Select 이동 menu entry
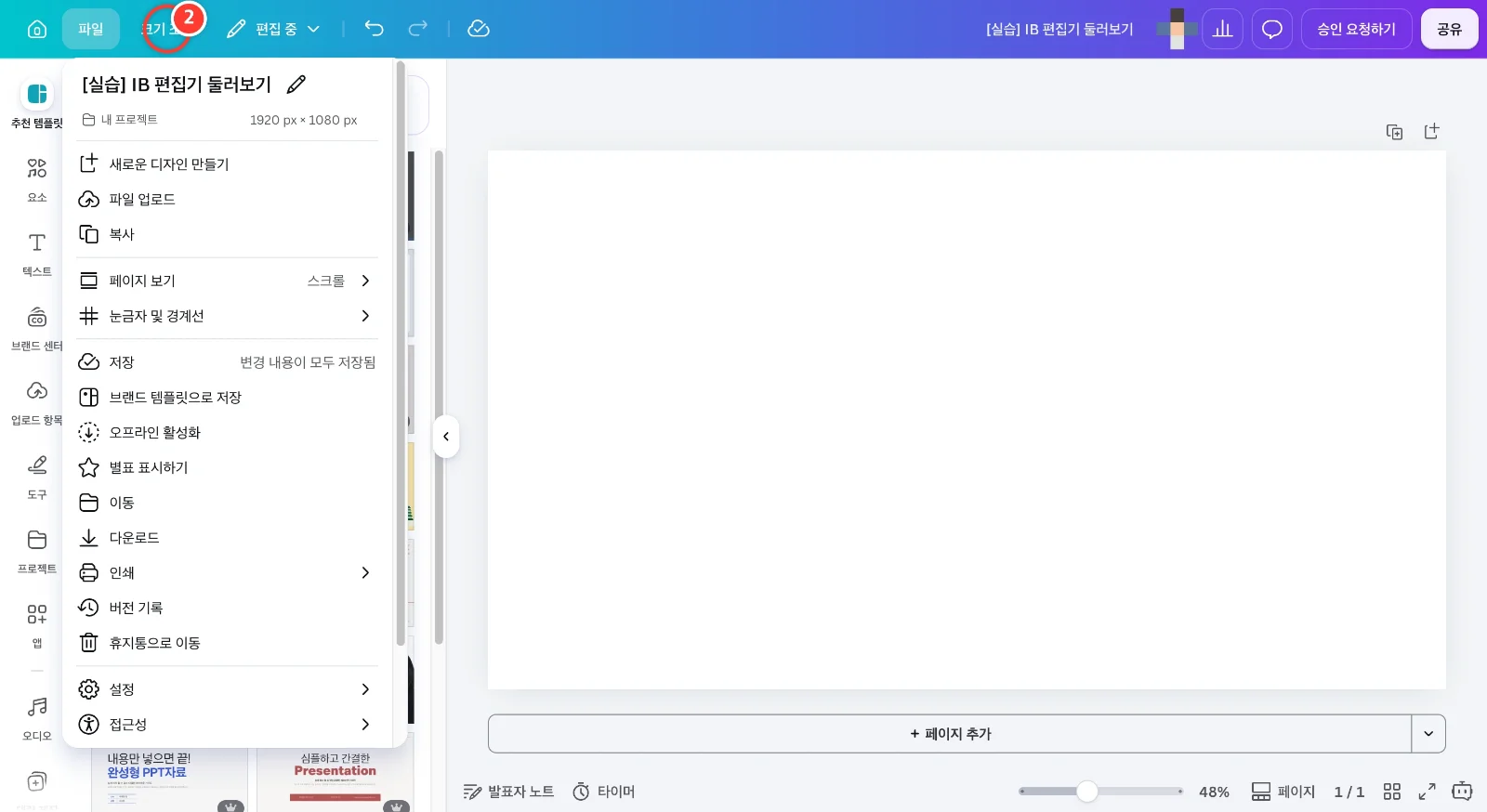This screenshot has width=1487, height=812. pyautogui.click(x=227, y=503)
